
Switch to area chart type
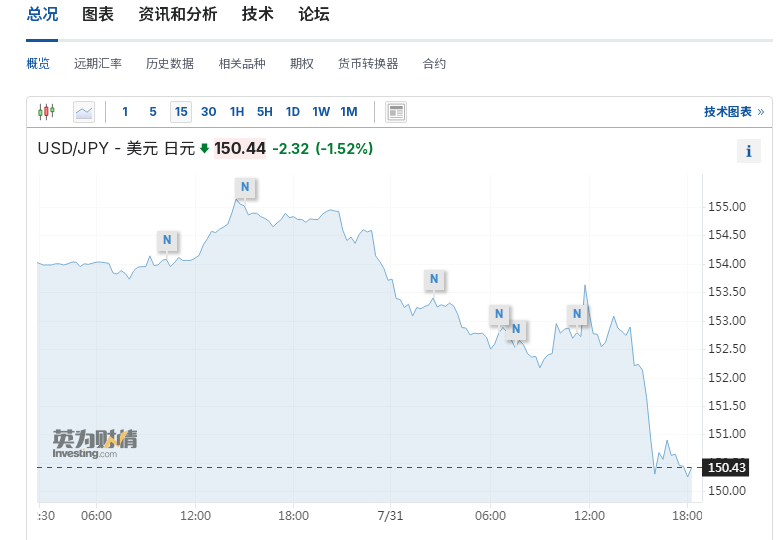point(83,112)
